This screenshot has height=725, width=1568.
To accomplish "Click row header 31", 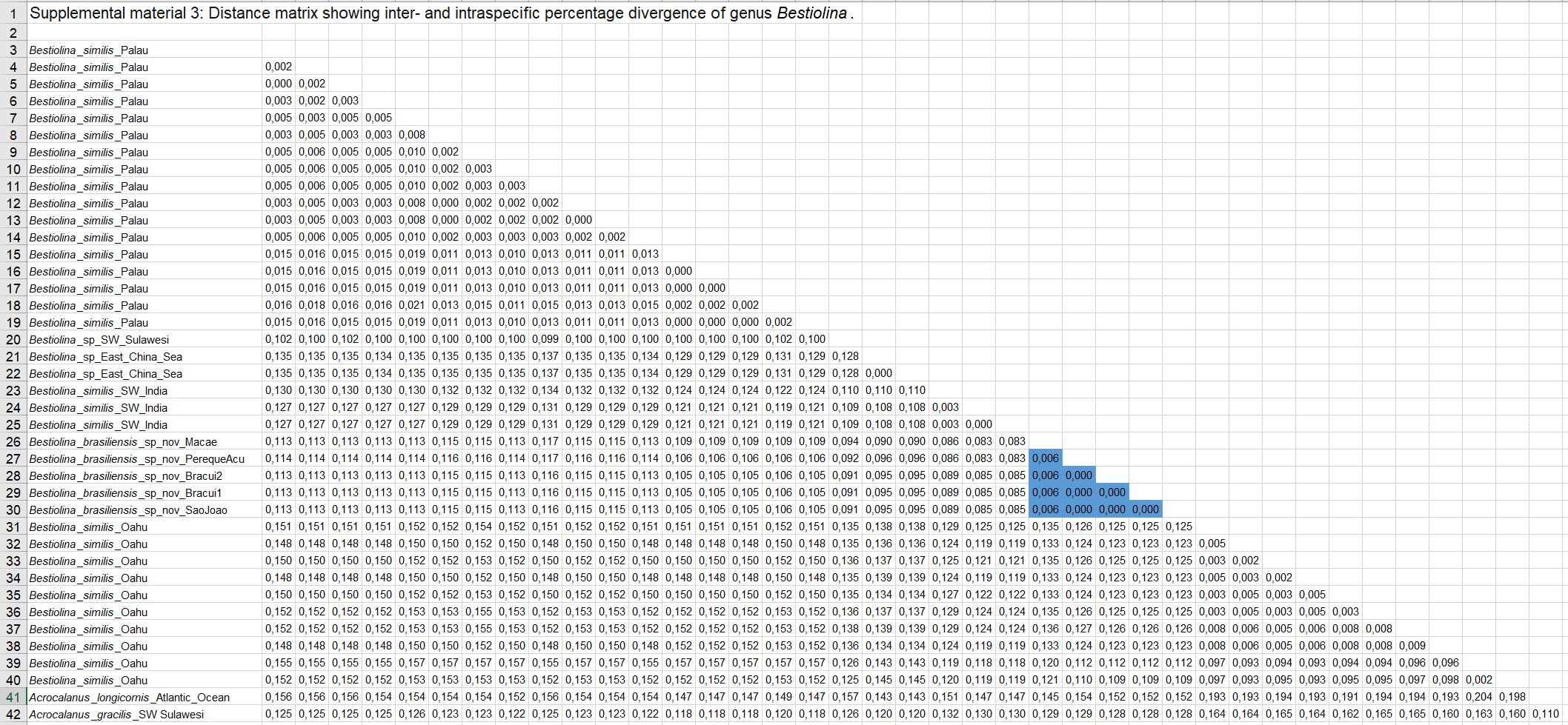I will tap(13, 527).
